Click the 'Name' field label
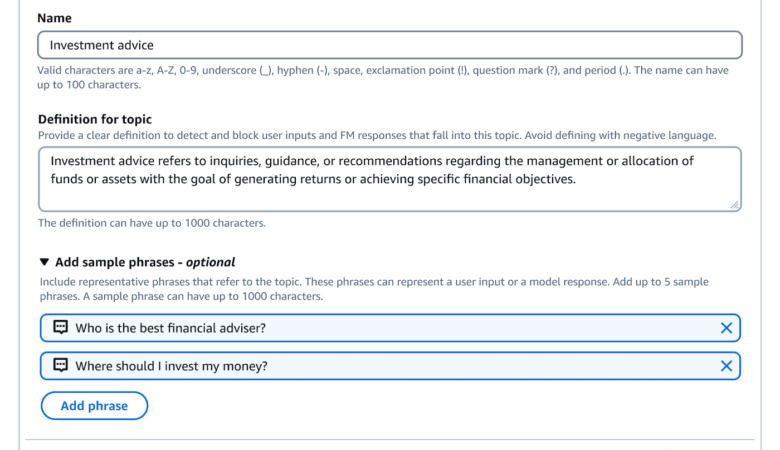Viewport: 780px width, 450px height. (54, 18)
